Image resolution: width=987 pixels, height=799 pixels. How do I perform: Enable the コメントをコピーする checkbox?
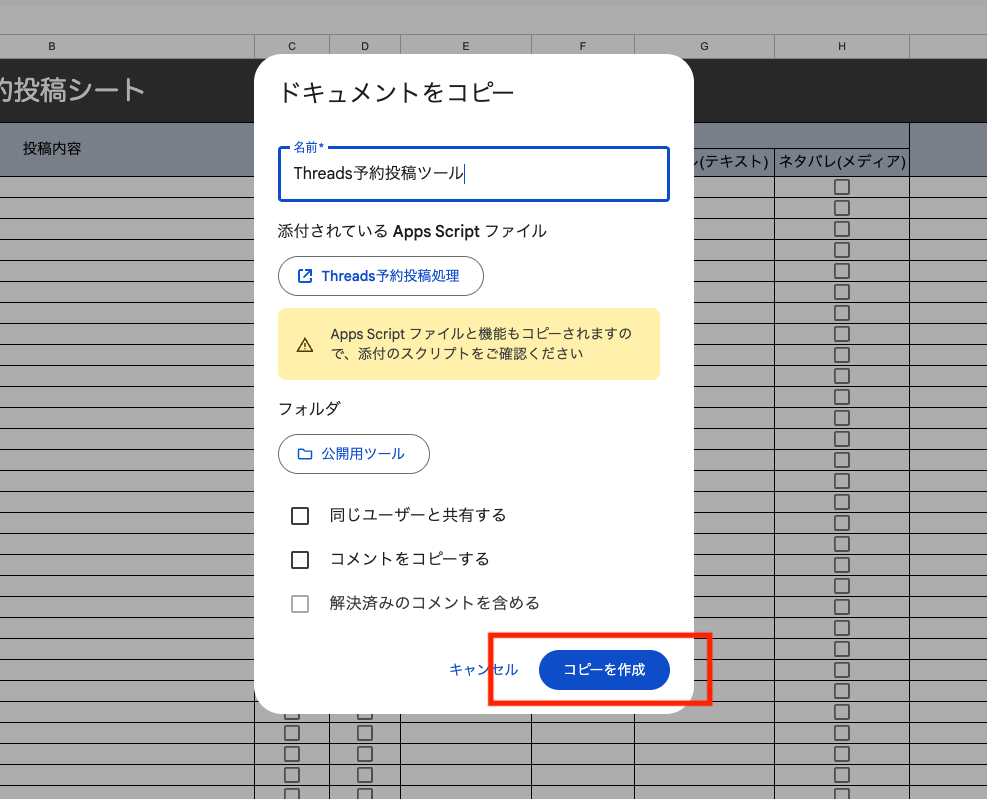tap(300, 560)
